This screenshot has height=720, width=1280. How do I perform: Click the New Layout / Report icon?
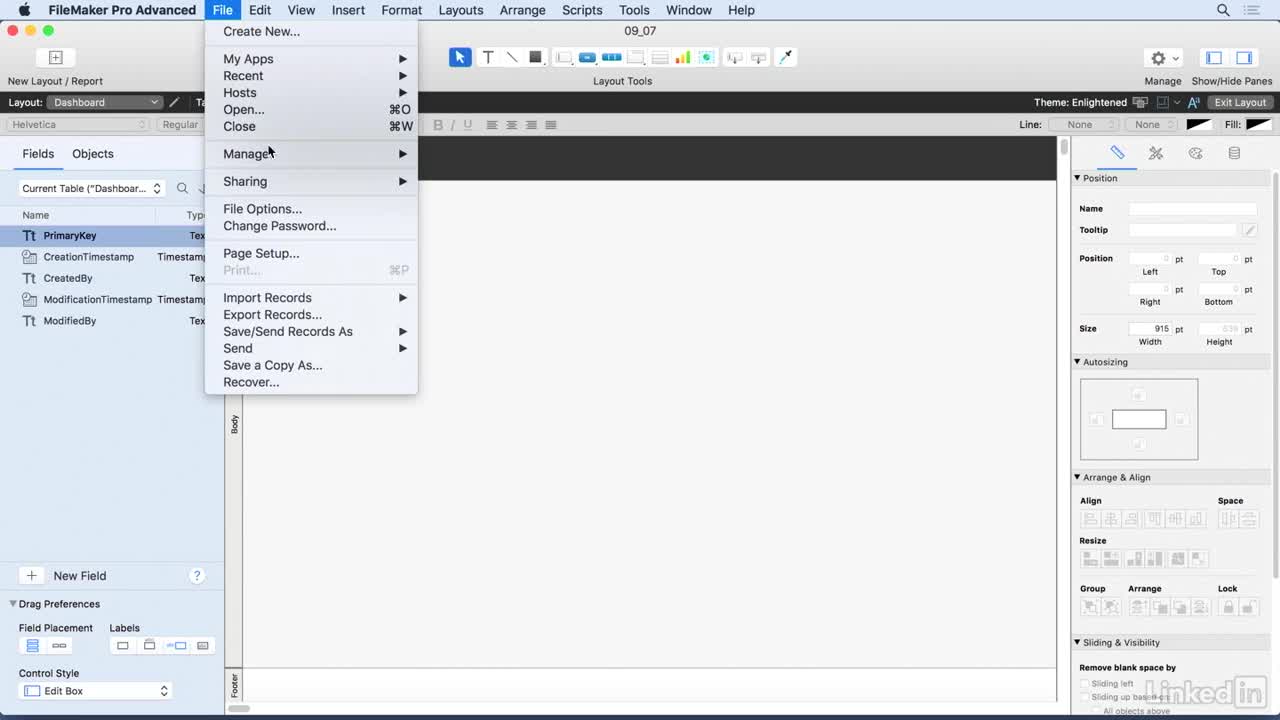[x=56, y=58]
